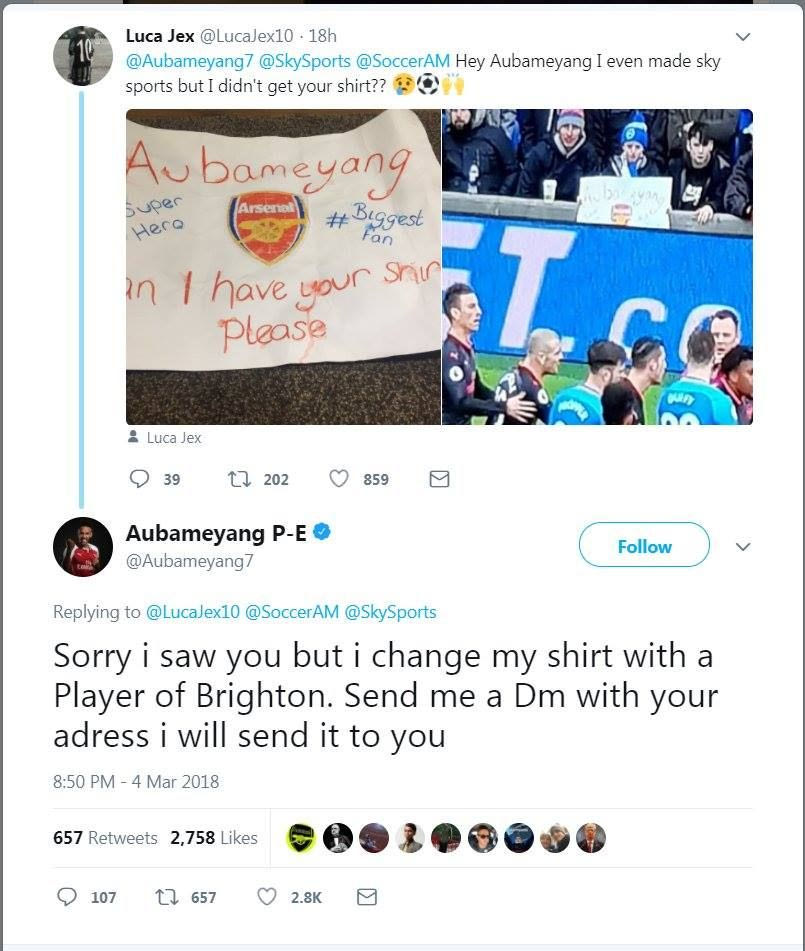Open the tweet timestamp 8:50 PM - 4 Mar 2018

[x=136, y=781]
